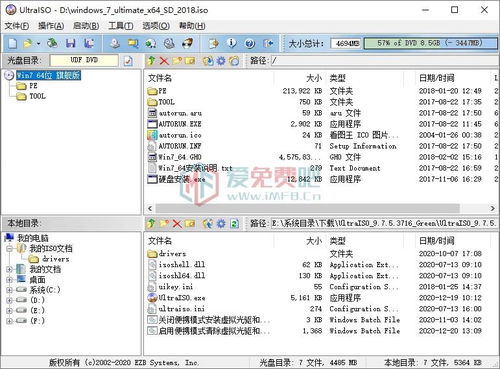The image size is (500, 369).
Task: Click the burn CD image icon
Action: point(188,43)
